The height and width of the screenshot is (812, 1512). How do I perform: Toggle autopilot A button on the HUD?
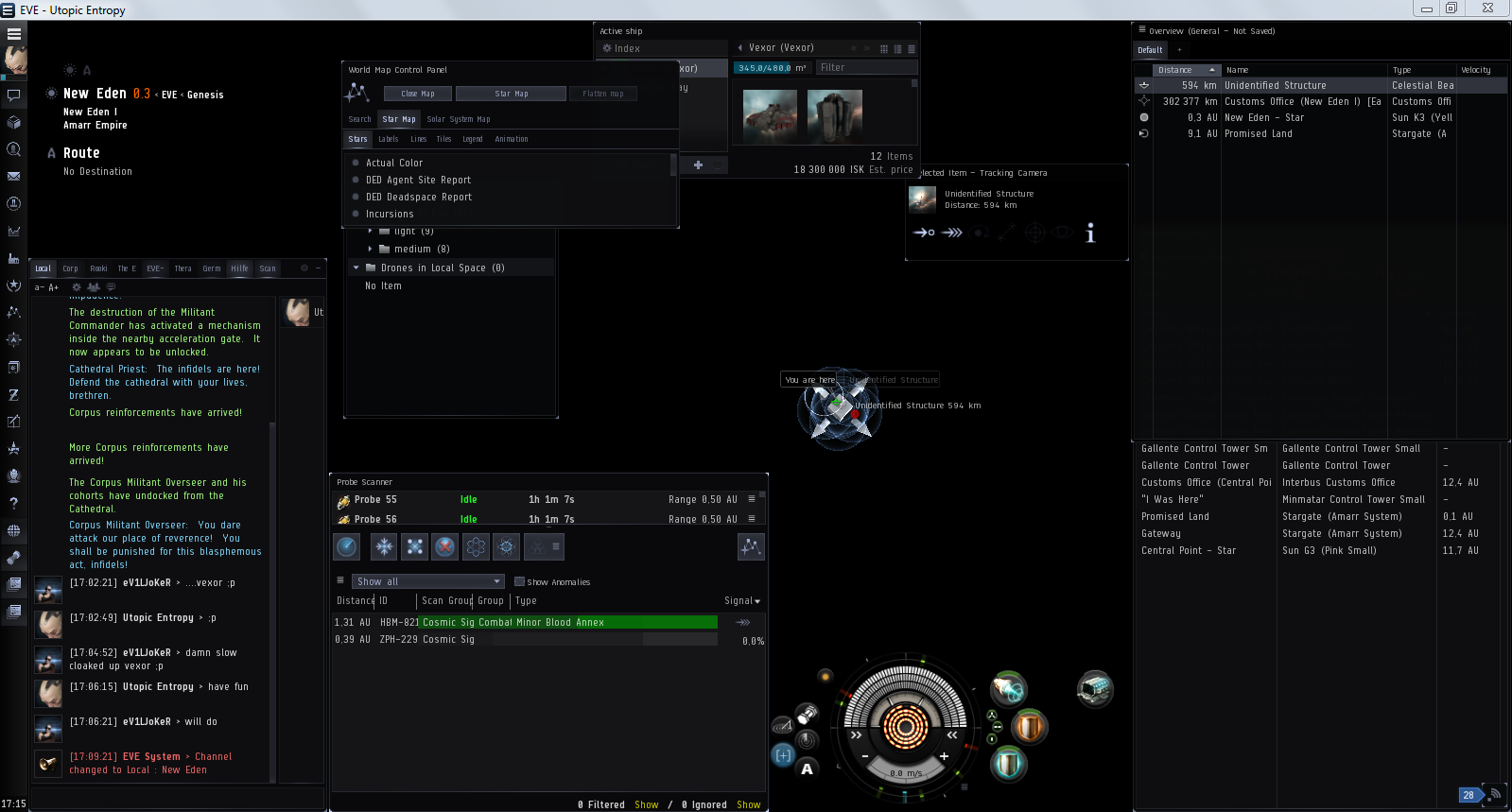pos(807,769)
